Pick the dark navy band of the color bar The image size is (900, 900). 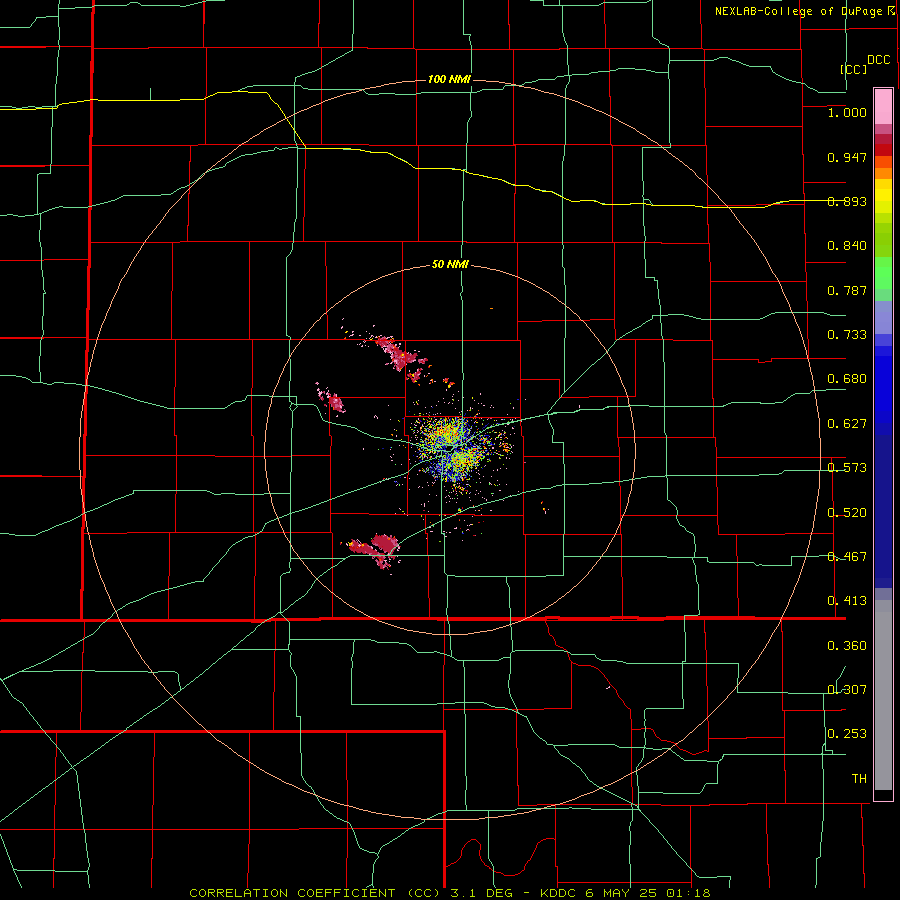pyautogui.click(x=883, y=511)
